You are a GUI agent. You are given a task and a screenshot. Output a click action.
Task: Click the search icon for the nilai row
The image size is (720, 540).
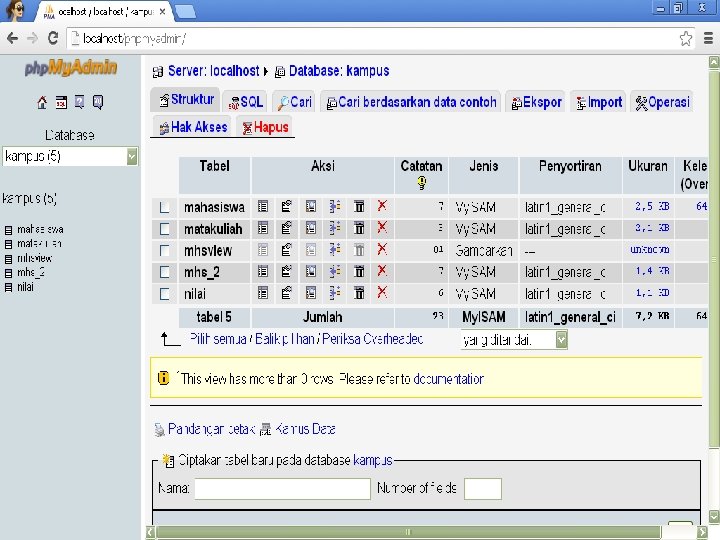tap(311, 293)
